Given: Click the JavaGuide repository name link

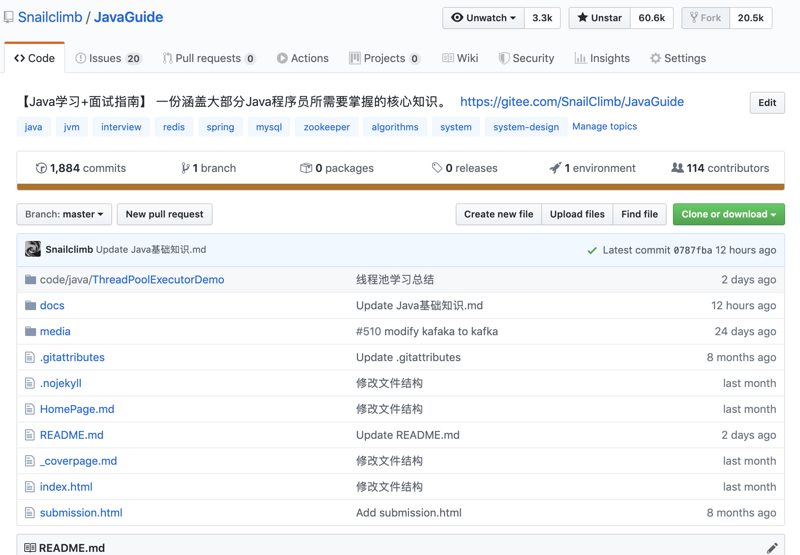Looking at the screenshot, I should 129,17.
